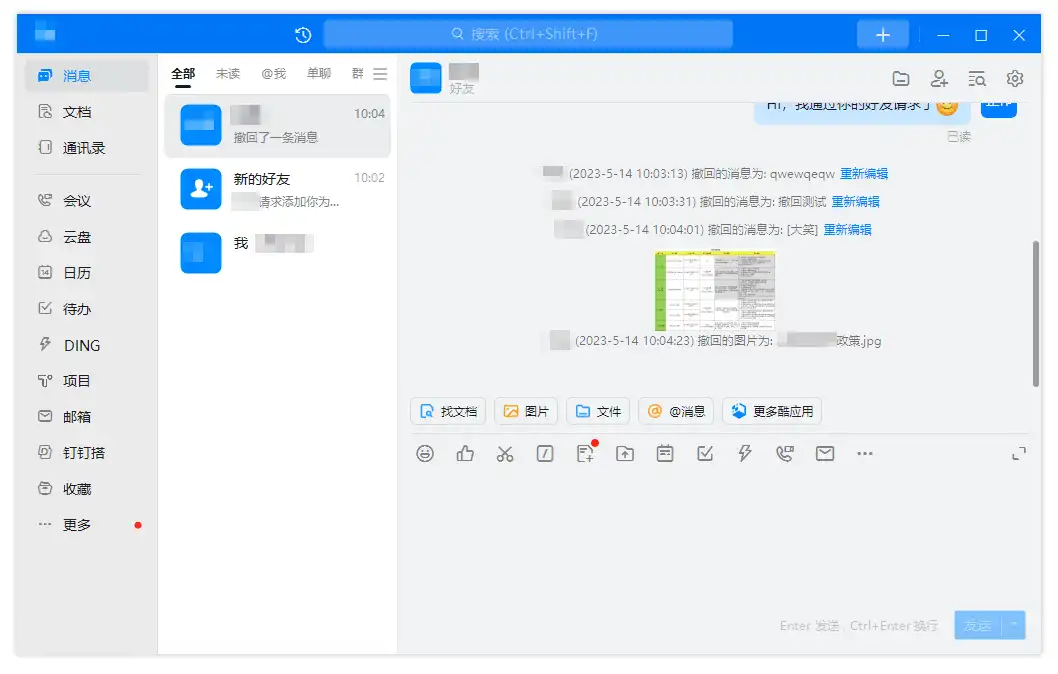The image size is (1058, 674).
Task: Add a member via the add-person icon
Action: (939, 78)
